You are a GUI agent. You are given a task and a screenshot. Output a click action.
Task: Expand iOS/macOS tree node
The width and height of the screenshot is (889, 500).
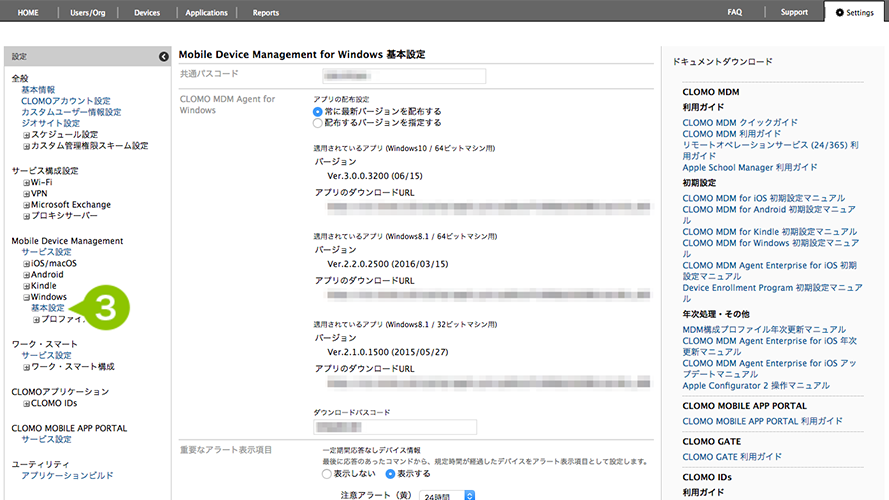click(x=26, y=264)
